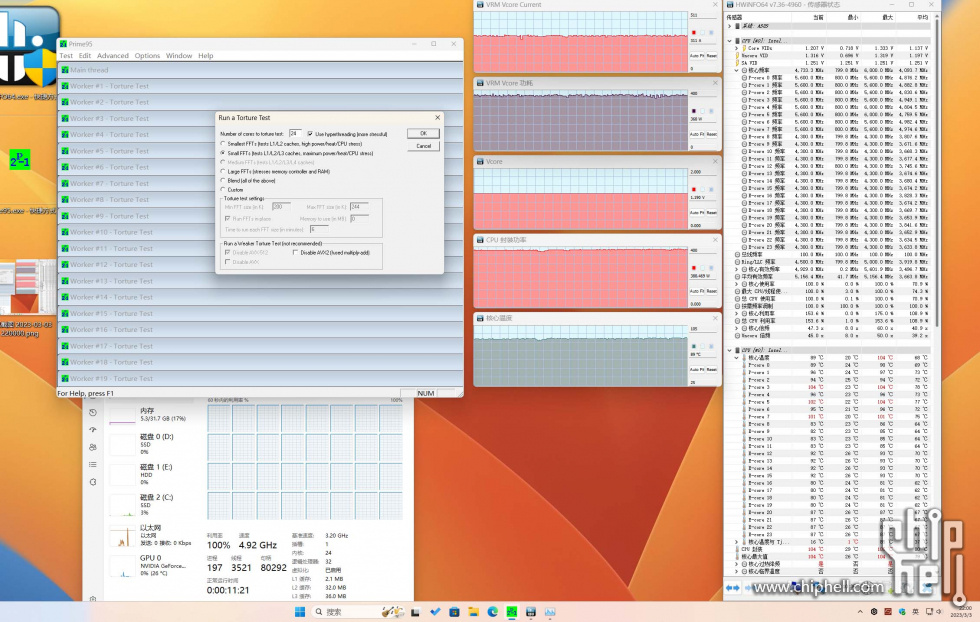Open the Microsoft Edge taskbar icon
The image size is (980, 622).
[x=492, y=611]
